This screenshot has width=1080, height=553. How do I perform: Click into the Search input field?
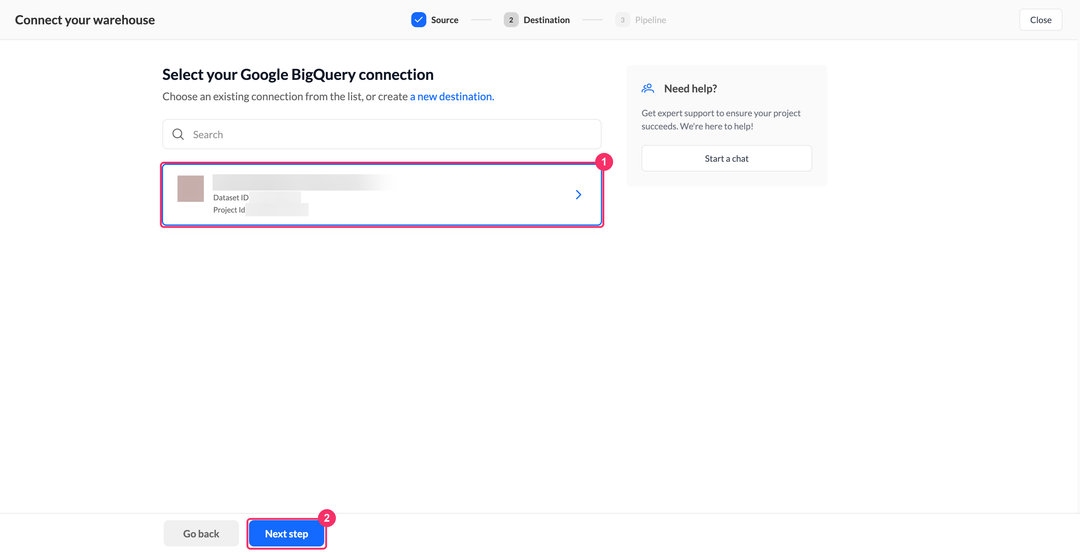[x=382, y=134]
